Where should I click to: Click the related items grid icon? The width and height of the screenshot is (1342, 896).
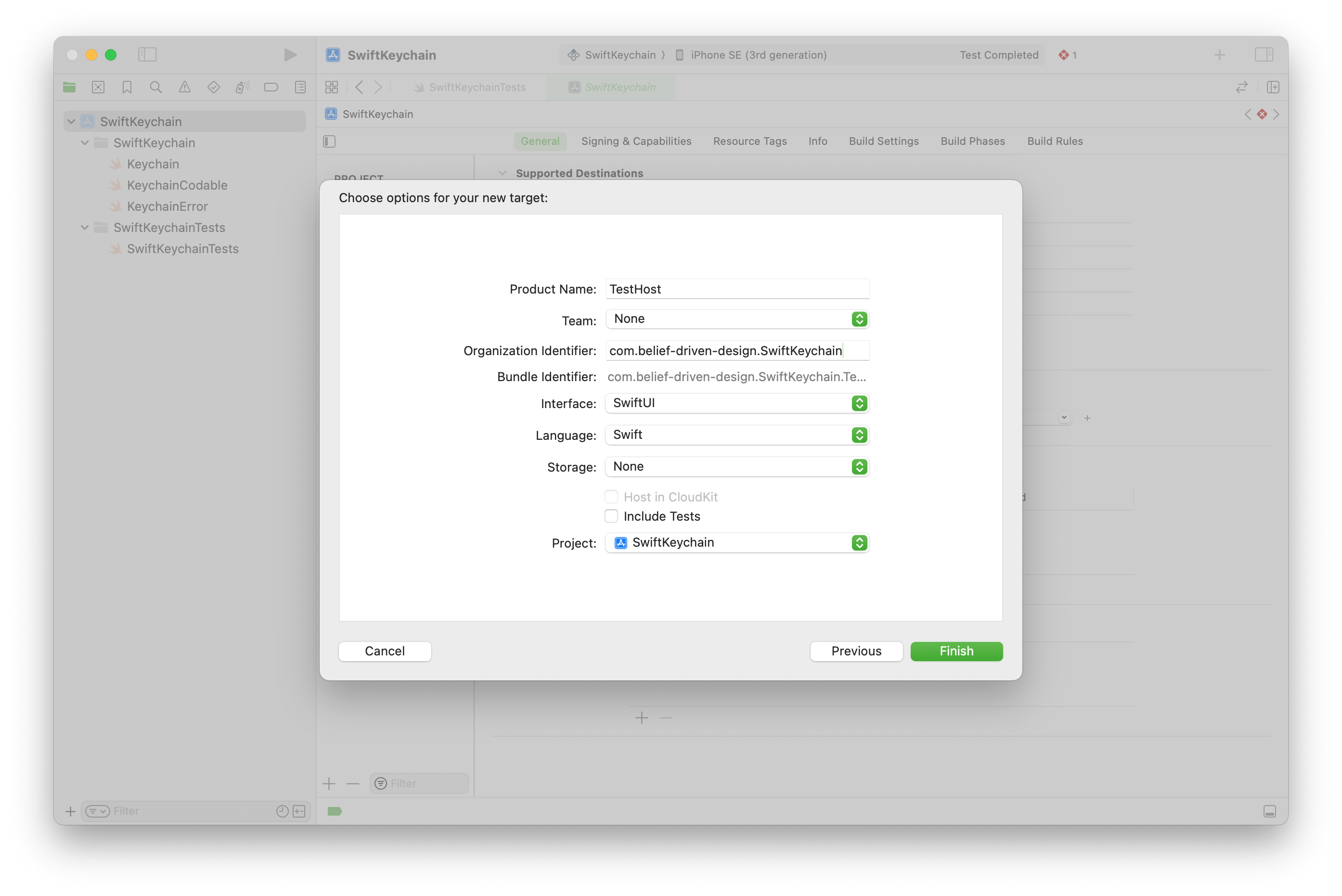coord(332,87)
